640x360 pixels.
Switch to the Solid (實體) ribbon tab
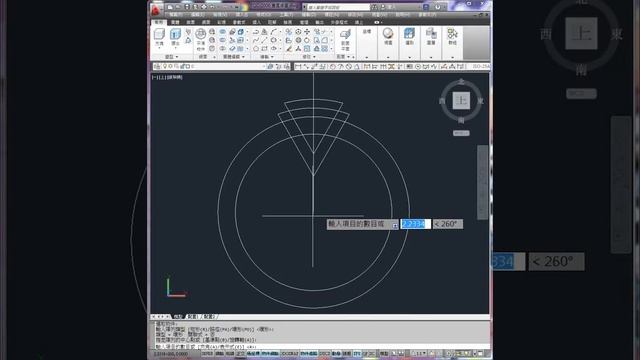pyautogui.click(x=176, y=22)
